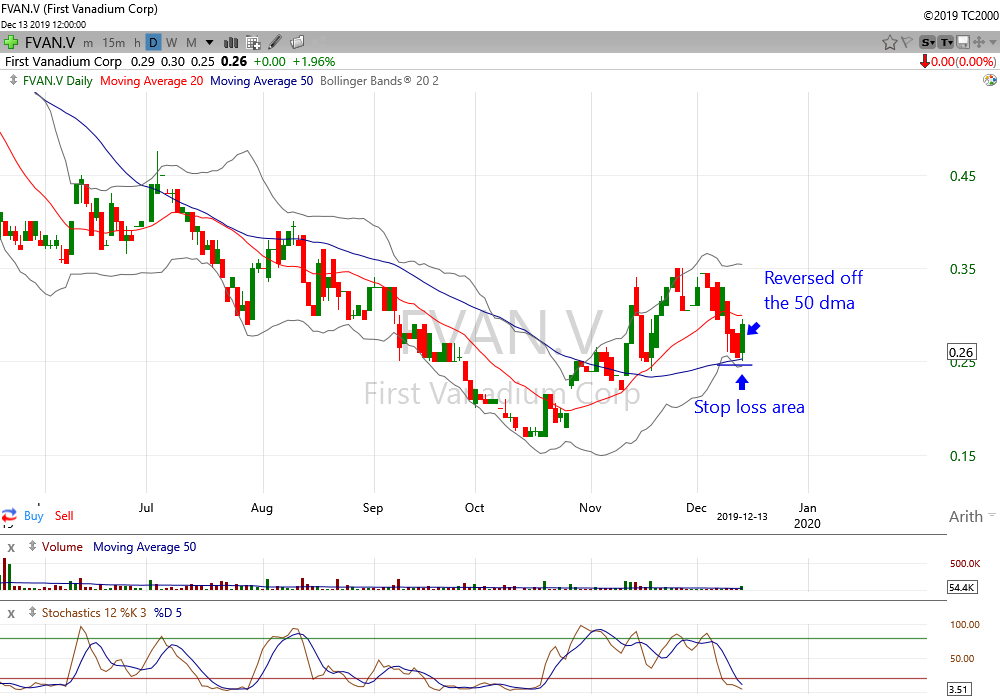Image resolution: width=1000 pixels, height=700 pixels.
Task: Open the timeframe dropdown arrow
Action: tap(209, 43)
